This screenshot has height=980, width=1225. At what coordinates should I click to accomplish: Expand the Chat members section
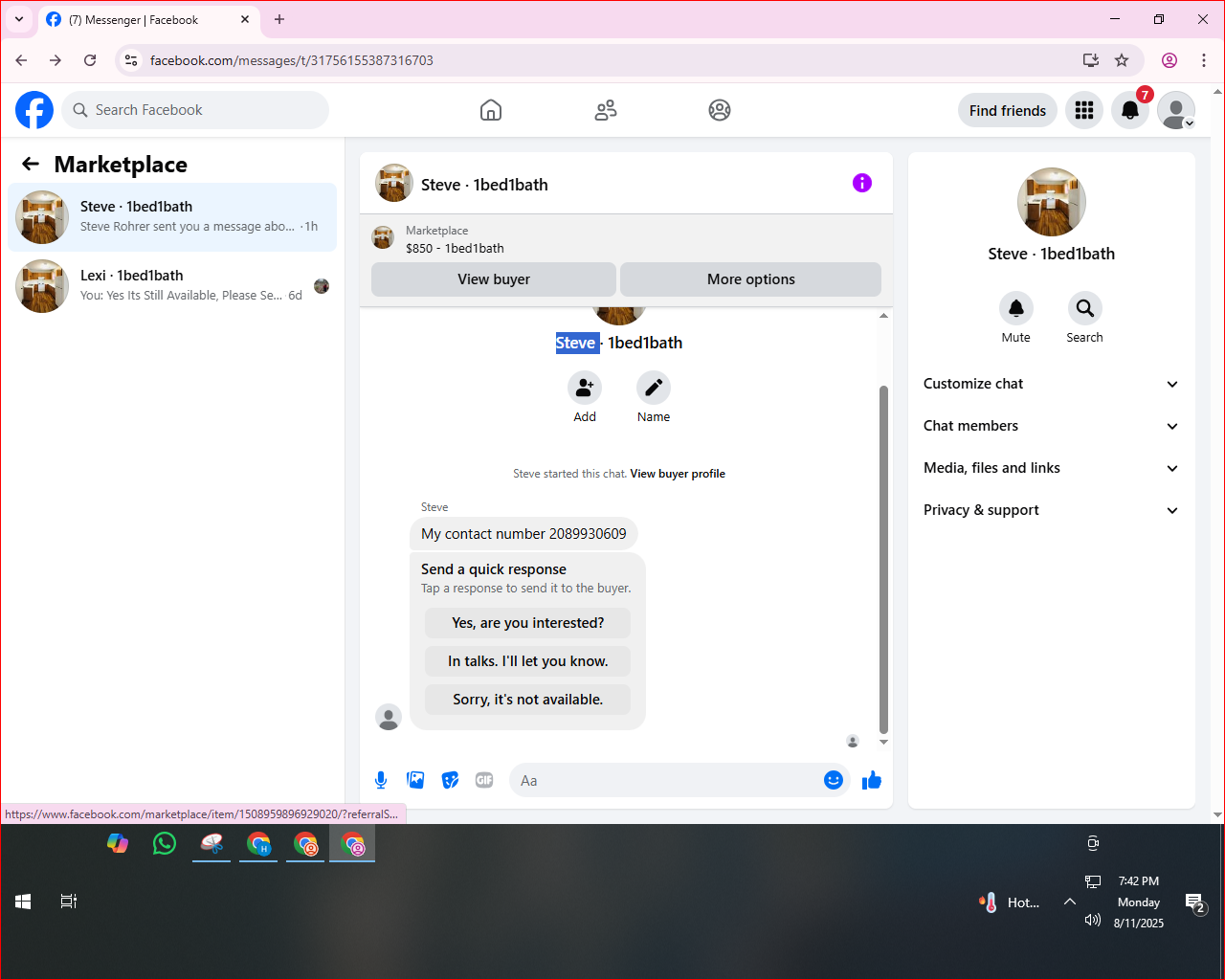[x=1051, y=426]
